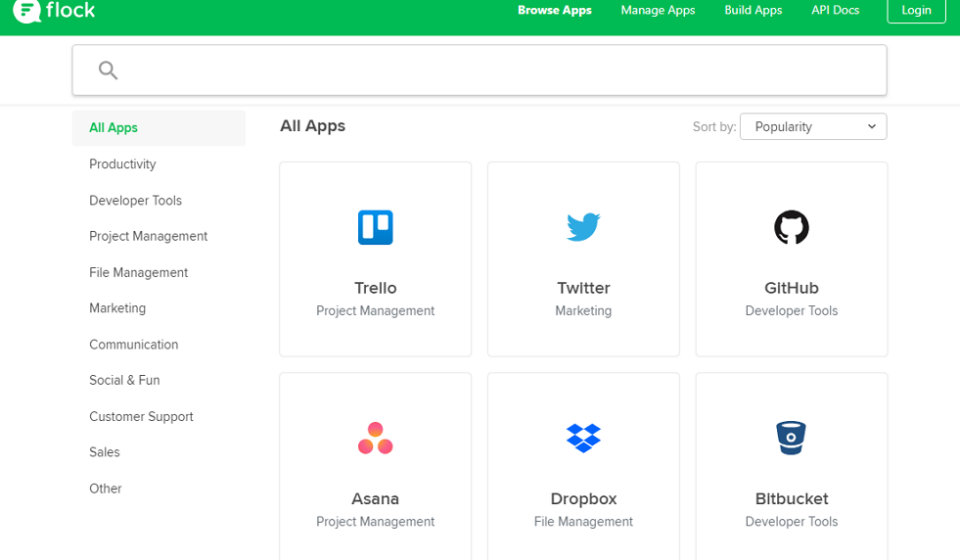Select the Productivity category
The image size is (960, 560).
point(122,164)
